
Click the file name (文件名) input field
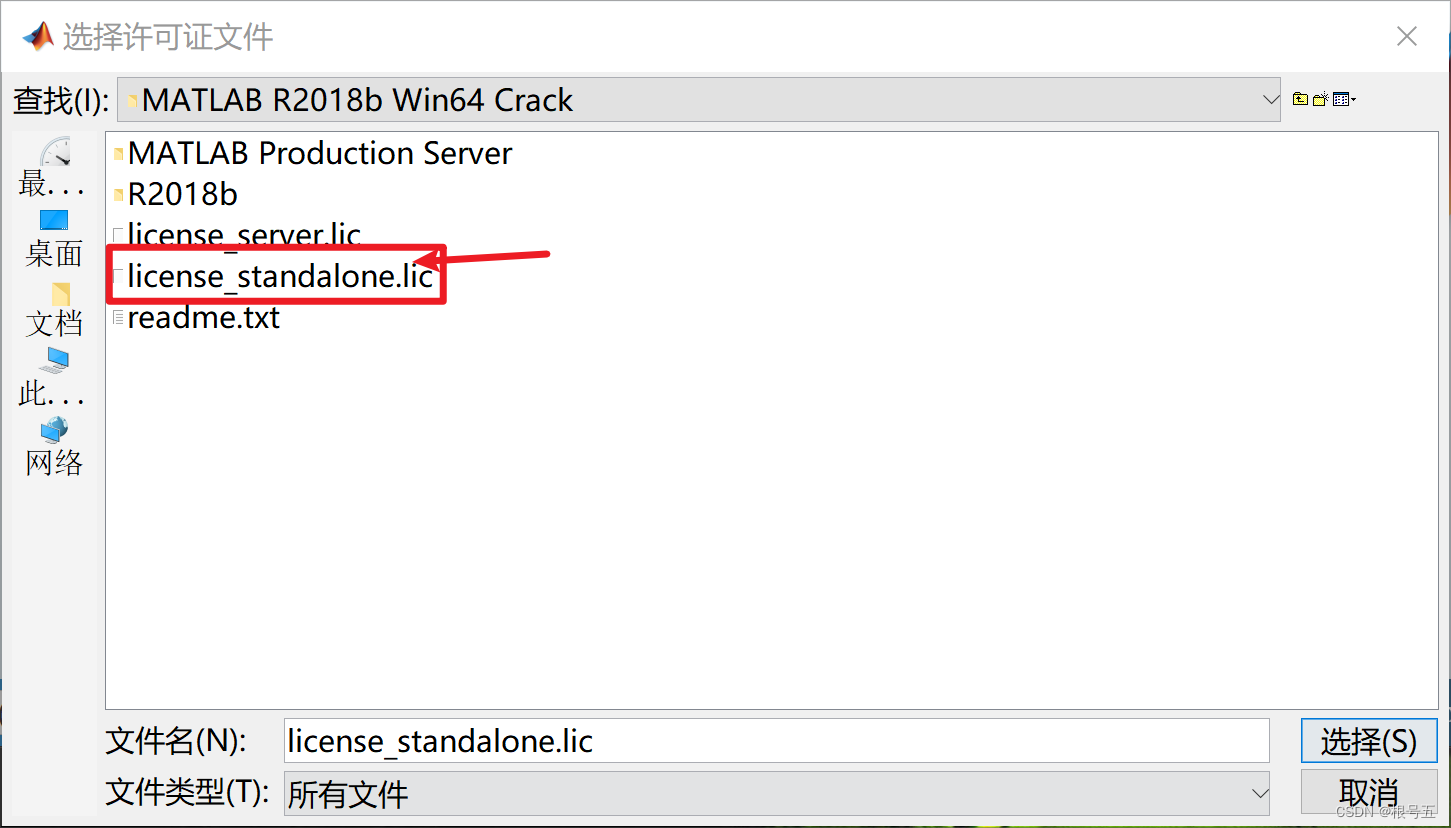[776, 741]
